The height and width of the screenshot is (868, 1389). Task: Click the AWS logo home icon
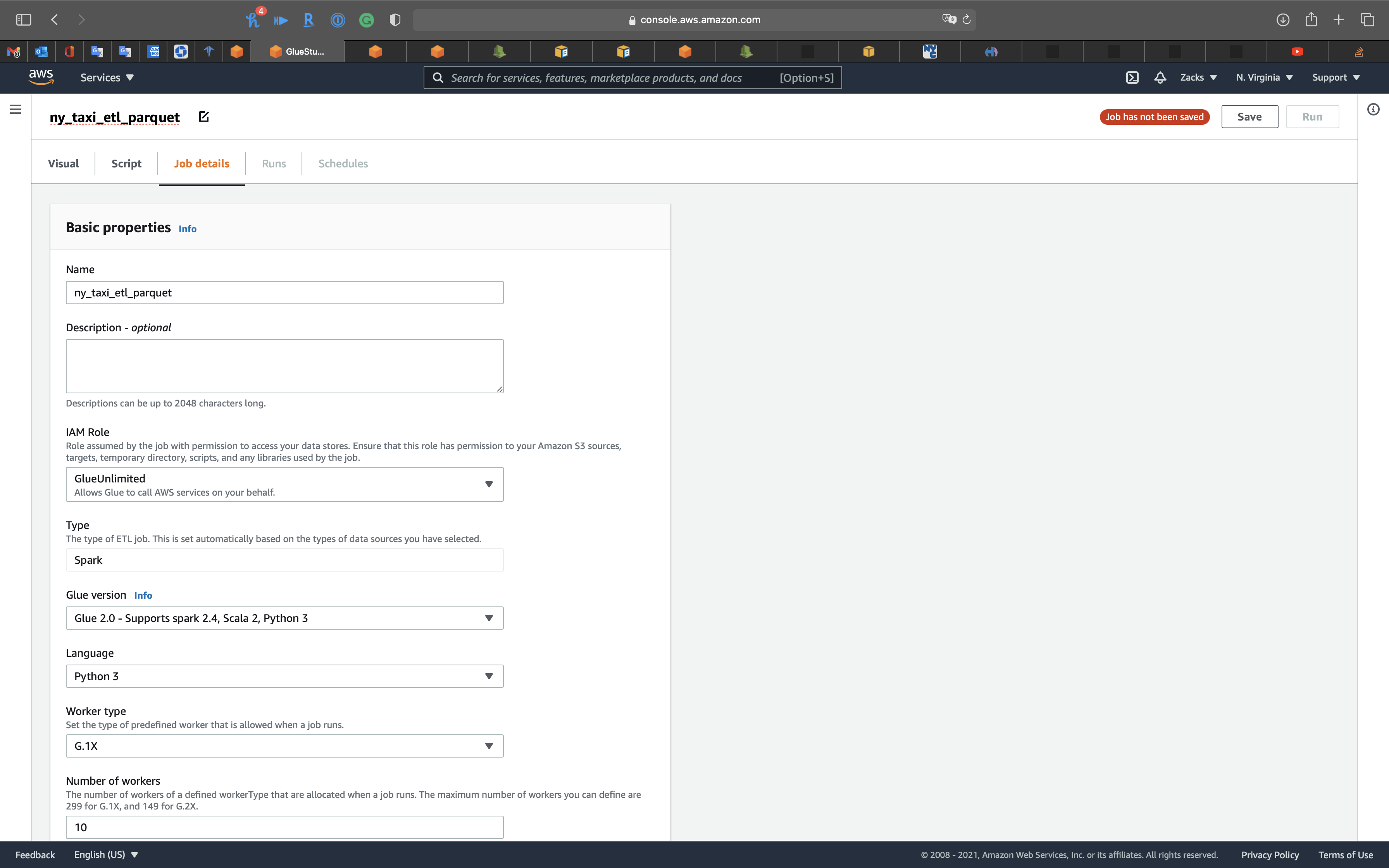pyautogui.click(x=41, y=77)
